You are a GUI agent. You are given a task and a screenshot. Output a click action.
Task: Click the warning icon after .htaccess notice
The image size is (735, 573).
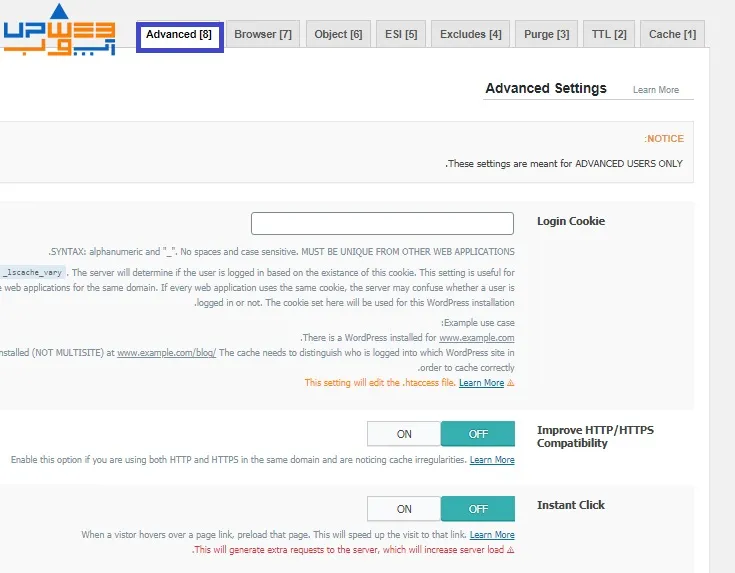coord(510,383)
